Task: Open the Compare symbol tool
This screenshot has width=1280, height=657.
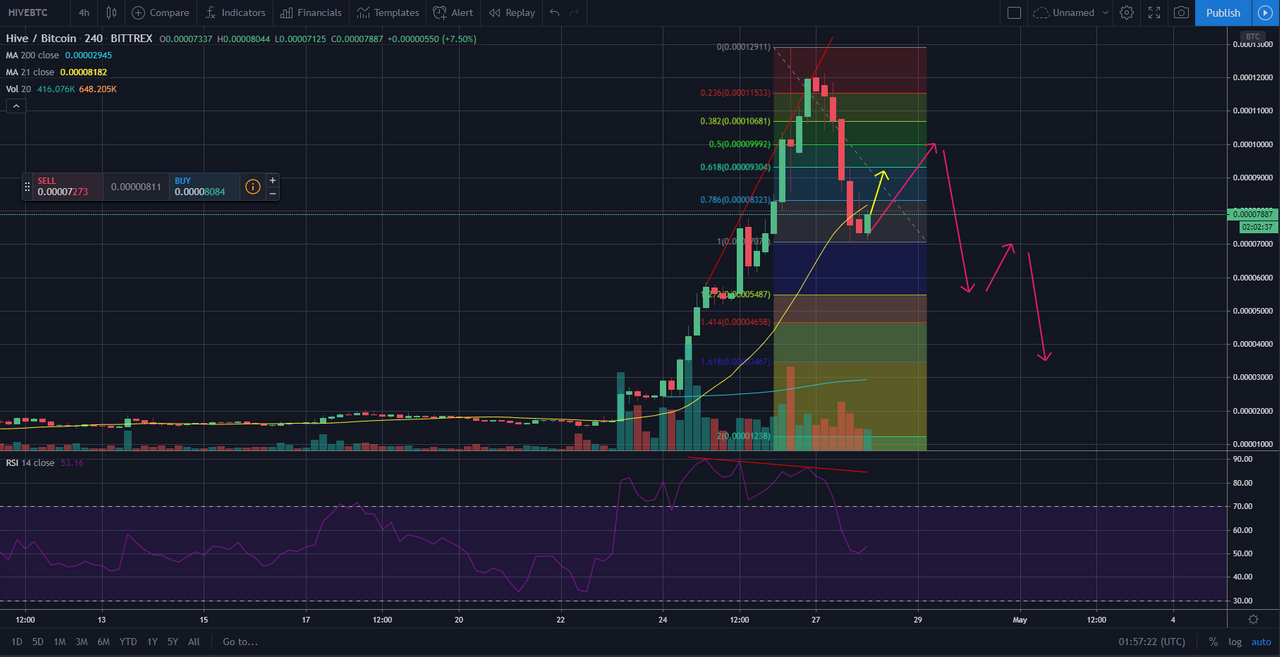Action: pos(160,13)
